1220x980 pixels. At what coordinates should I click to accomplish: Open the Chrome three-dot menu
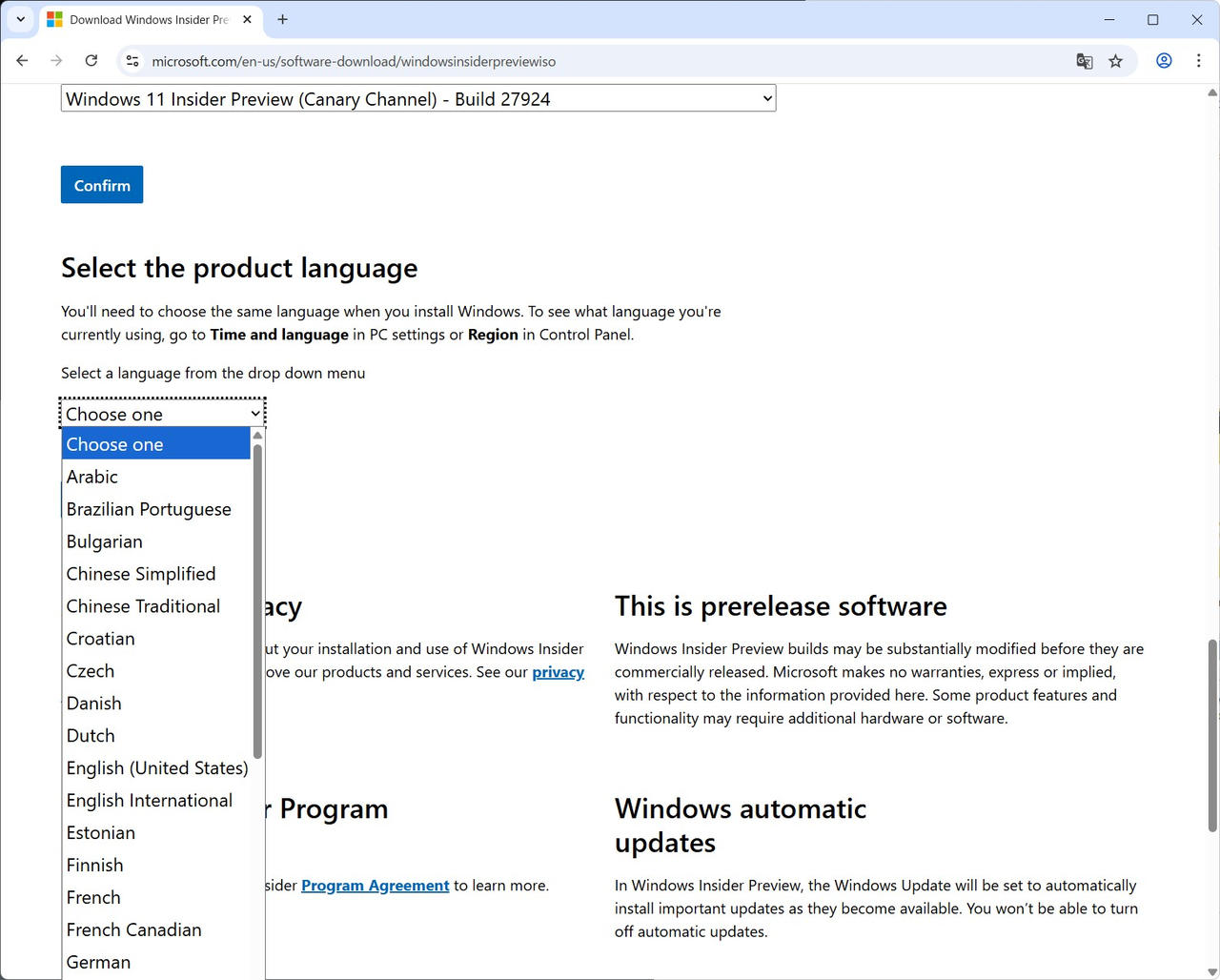[x=1198, y=61]
